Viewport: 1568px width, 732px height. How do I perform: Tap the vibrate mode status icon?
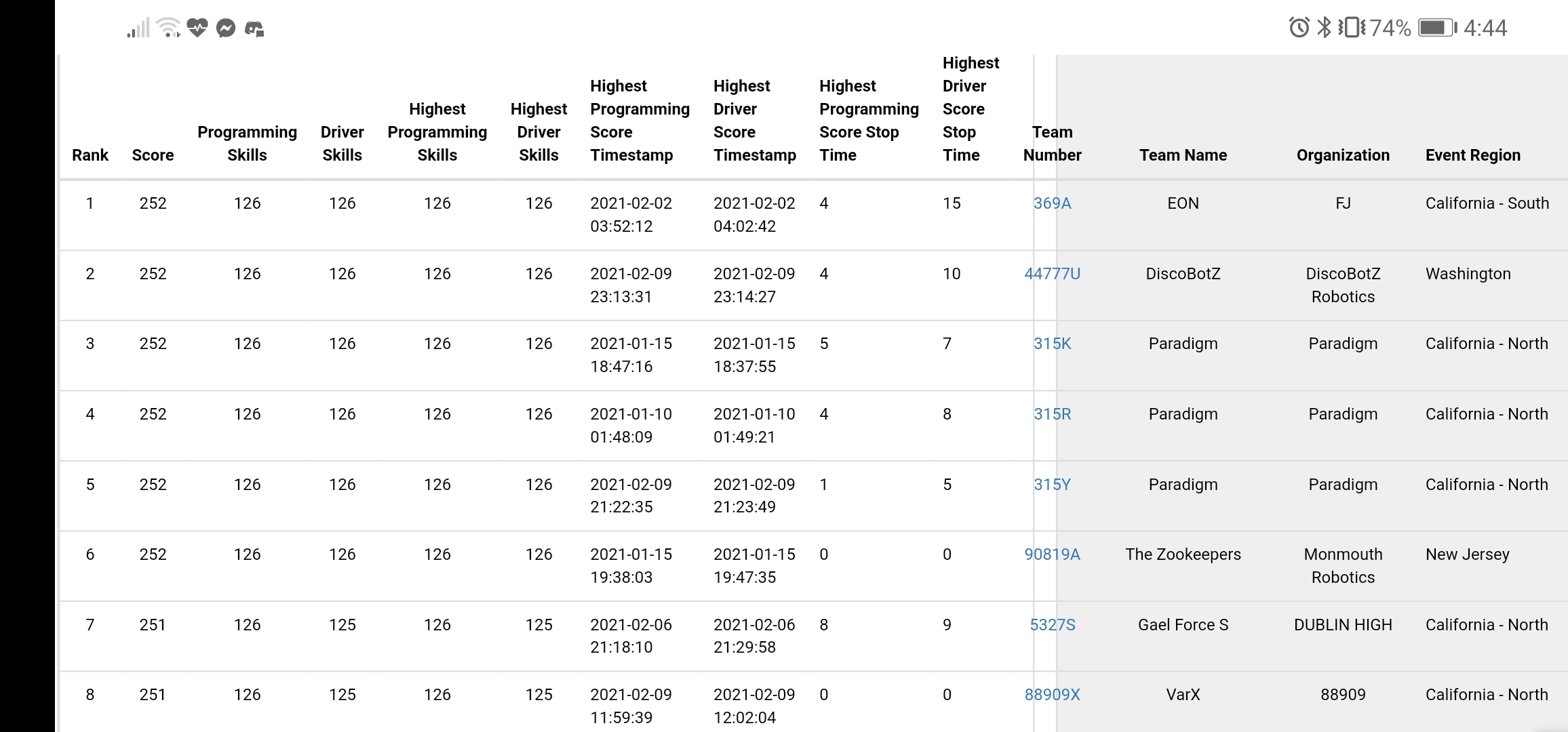point(1351,28)
